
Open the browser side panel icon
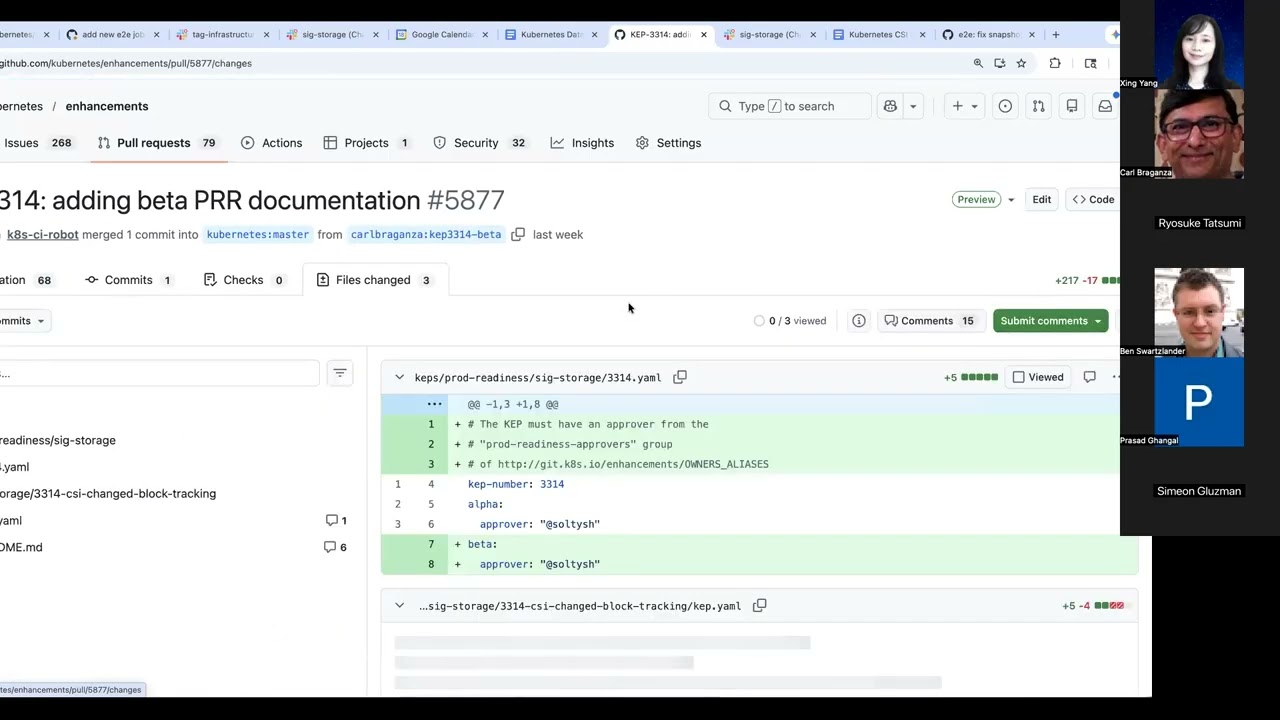[x=1091, y=63]
